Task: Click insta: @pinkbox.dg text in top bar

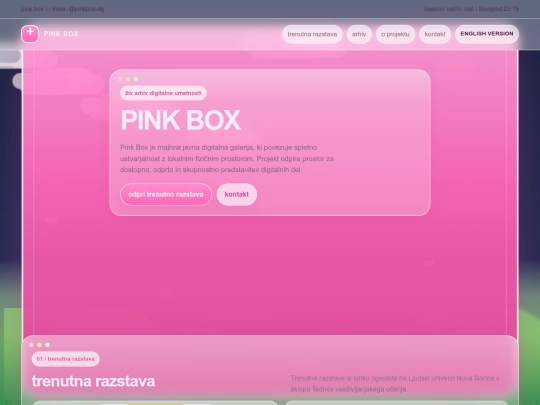Action: point(78,9)
